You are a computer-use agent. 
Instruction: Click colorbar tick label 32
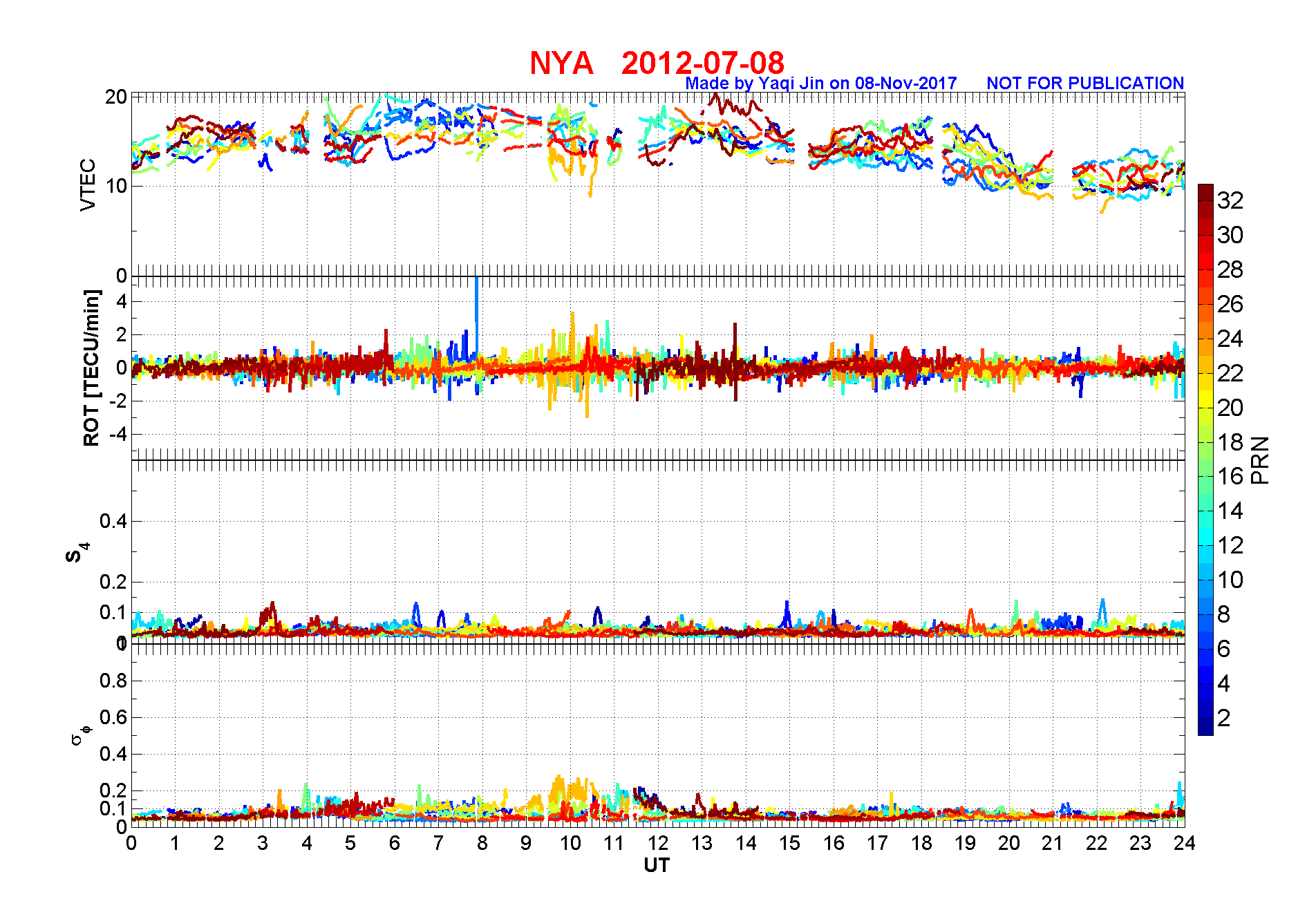click(1230, 200)
